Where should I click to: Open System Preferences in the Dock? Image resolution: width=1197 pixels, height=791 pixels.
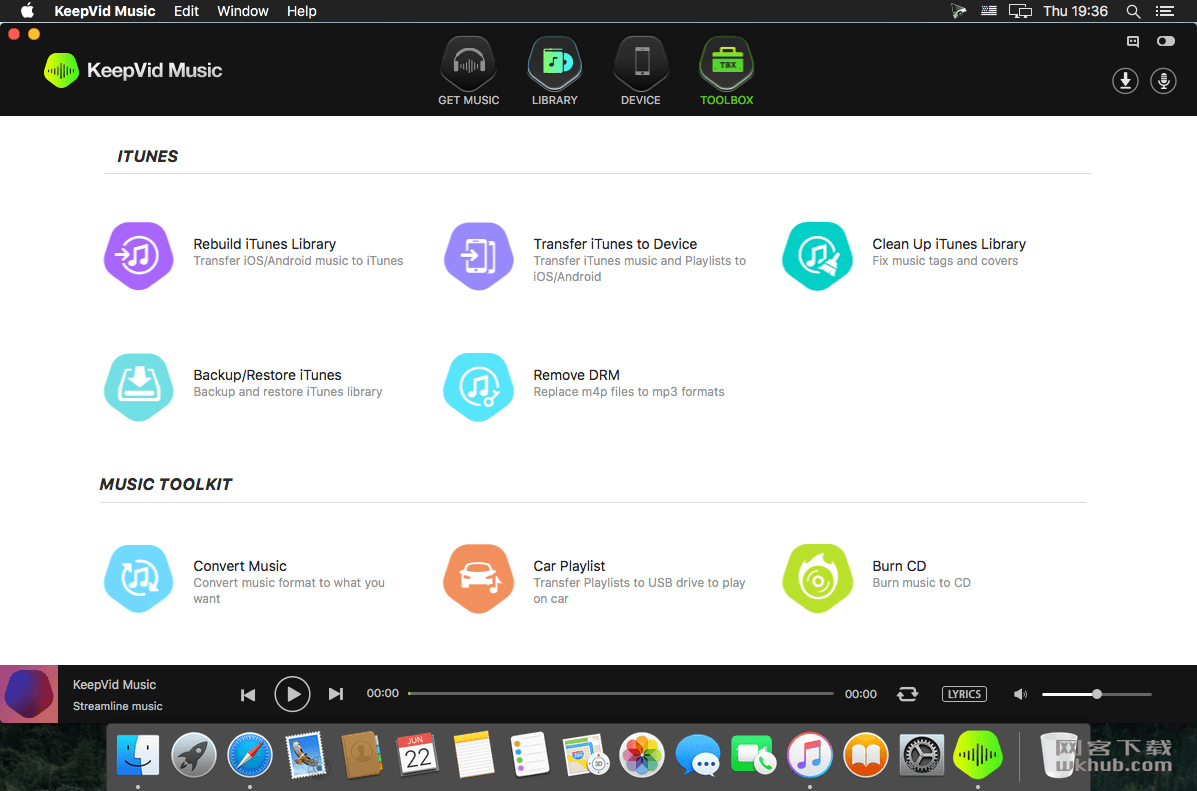[921, 755]
